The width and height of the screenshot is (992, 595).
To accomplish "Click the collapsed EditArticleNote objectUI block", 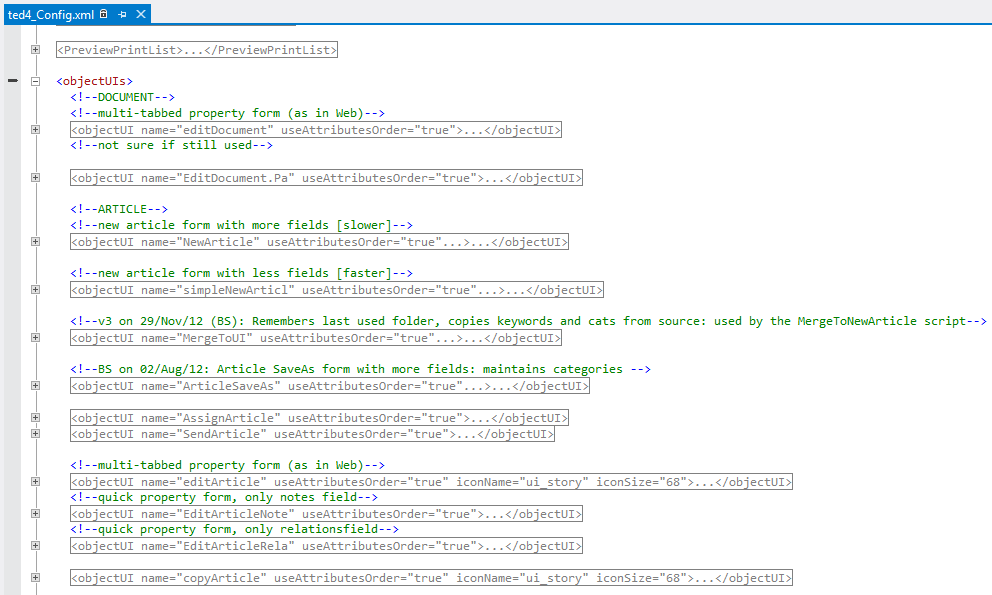I will coord(326,514).
